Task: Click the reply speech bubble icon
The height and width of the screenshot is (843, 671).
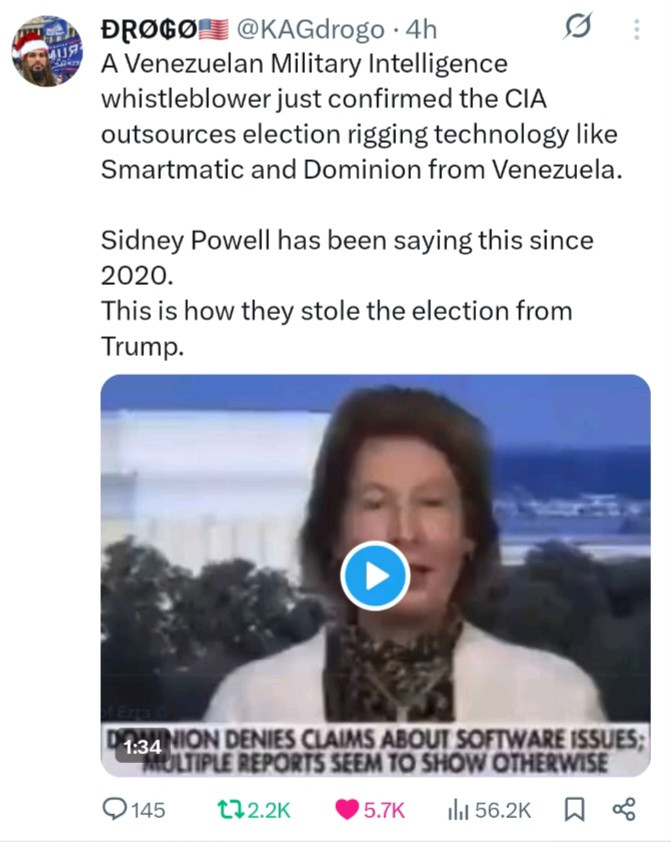Action: click(x=117, y=809)
